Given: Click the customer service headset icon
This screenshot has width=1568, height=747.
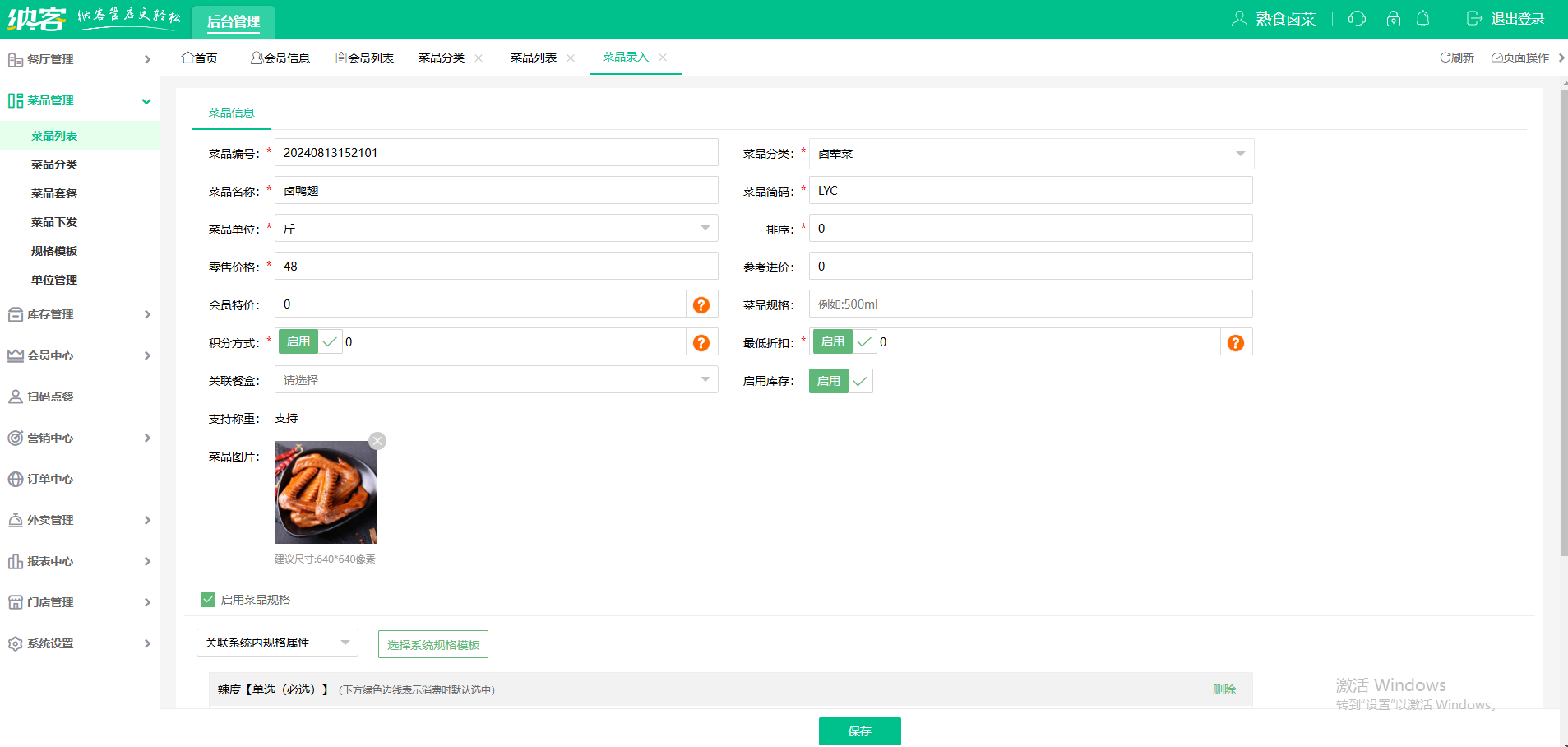Looking at the screenshot, I should (x=1357, y=19).
